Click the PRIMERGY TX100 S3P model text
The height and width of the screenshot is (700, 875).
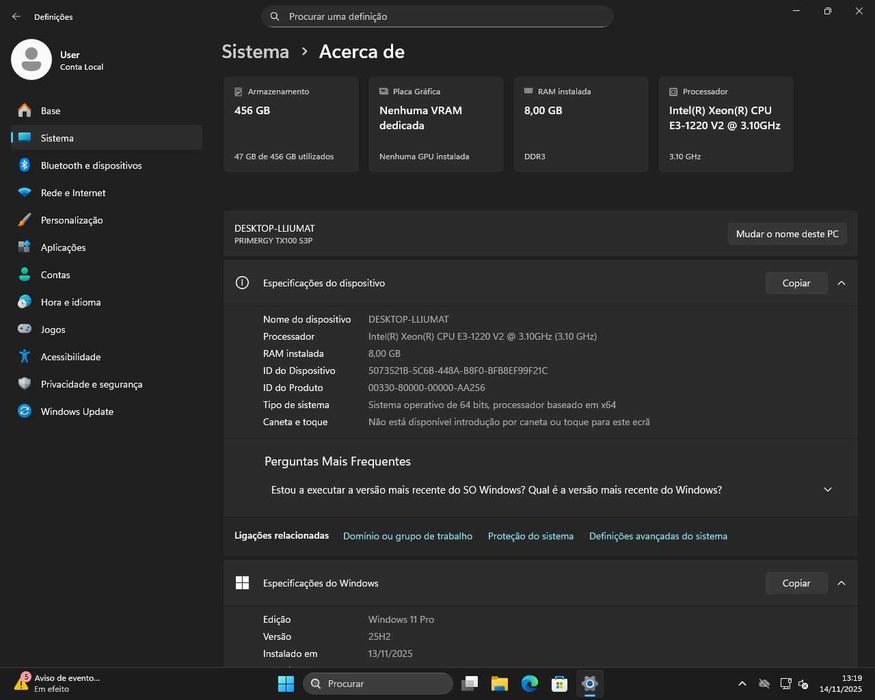pyautogui.click(x=273, y=241)
